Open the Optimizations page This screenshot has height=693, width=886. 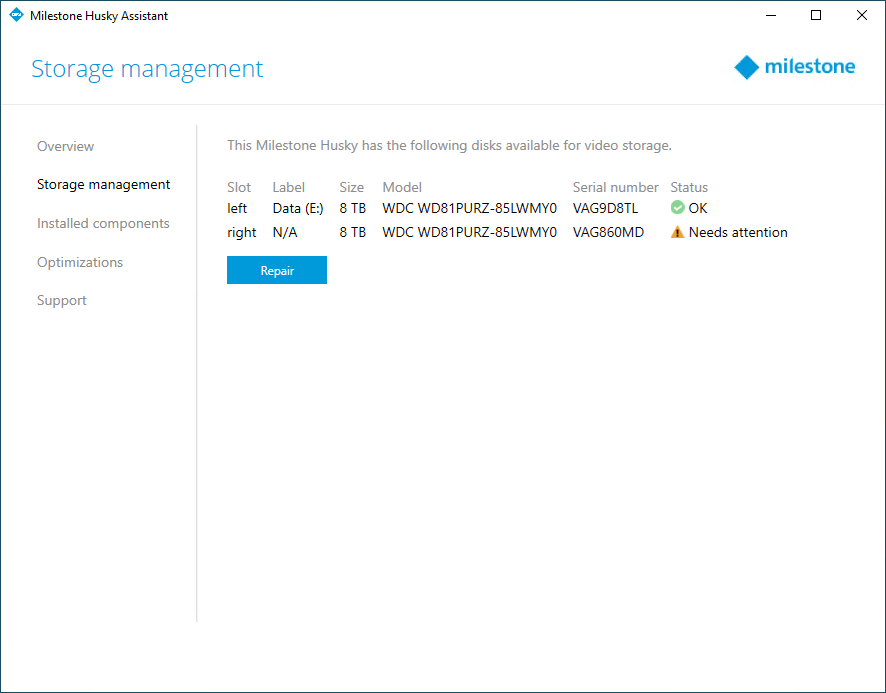[80, 262]
